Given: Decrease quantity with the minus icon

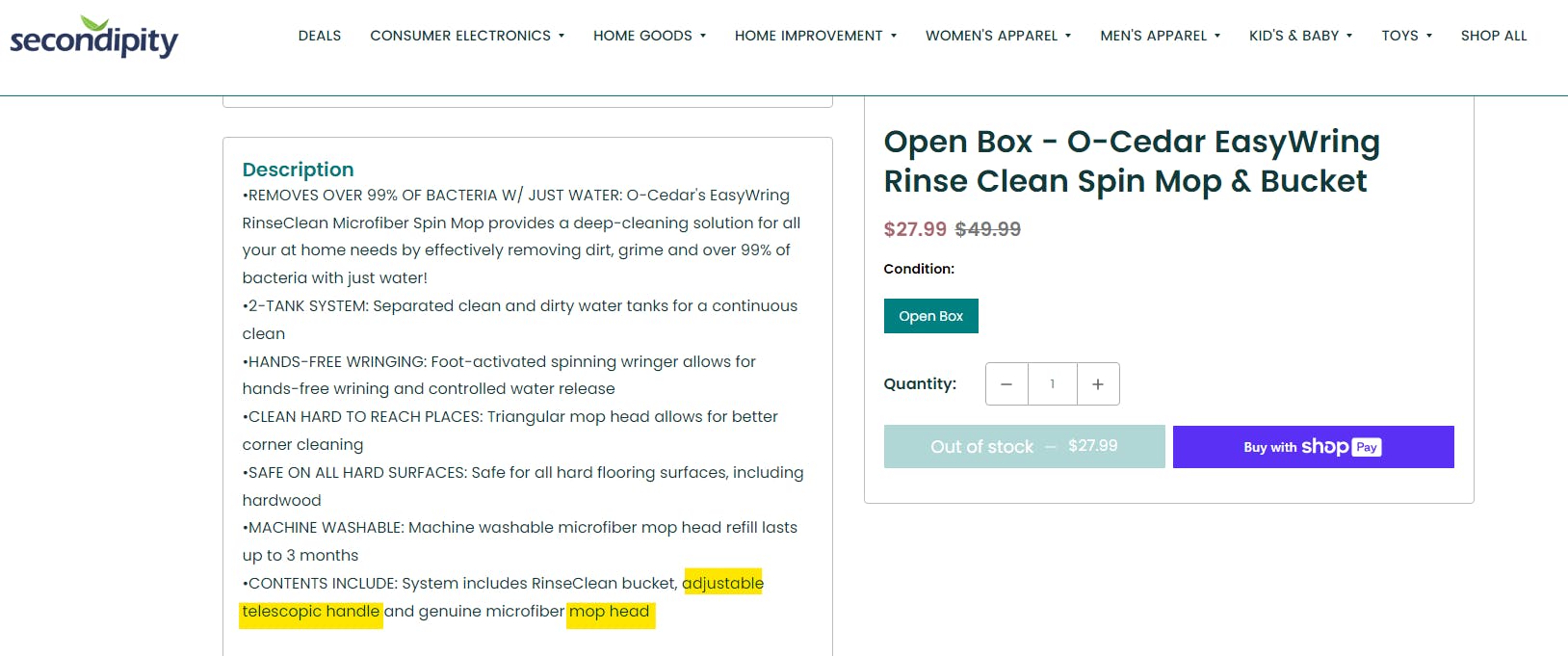Looking at the screenshot, I should pos(1006,384).
